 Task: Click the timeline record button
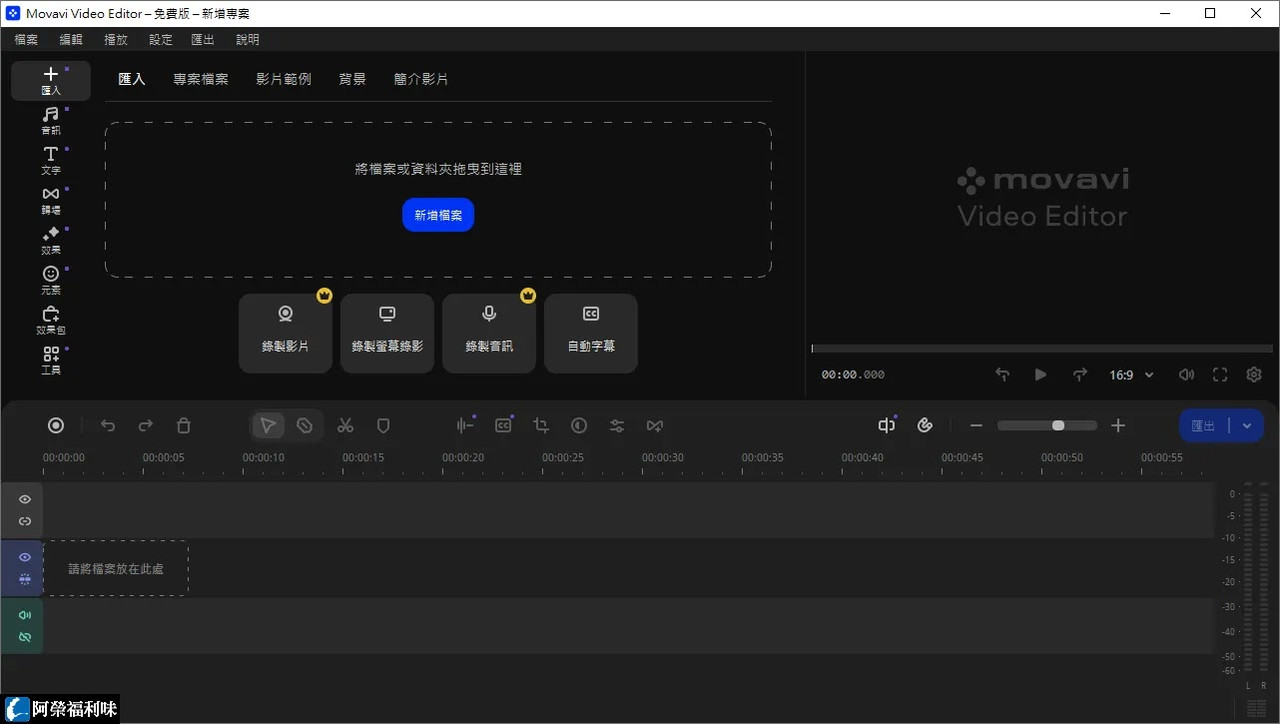click(x=56, y=426)
